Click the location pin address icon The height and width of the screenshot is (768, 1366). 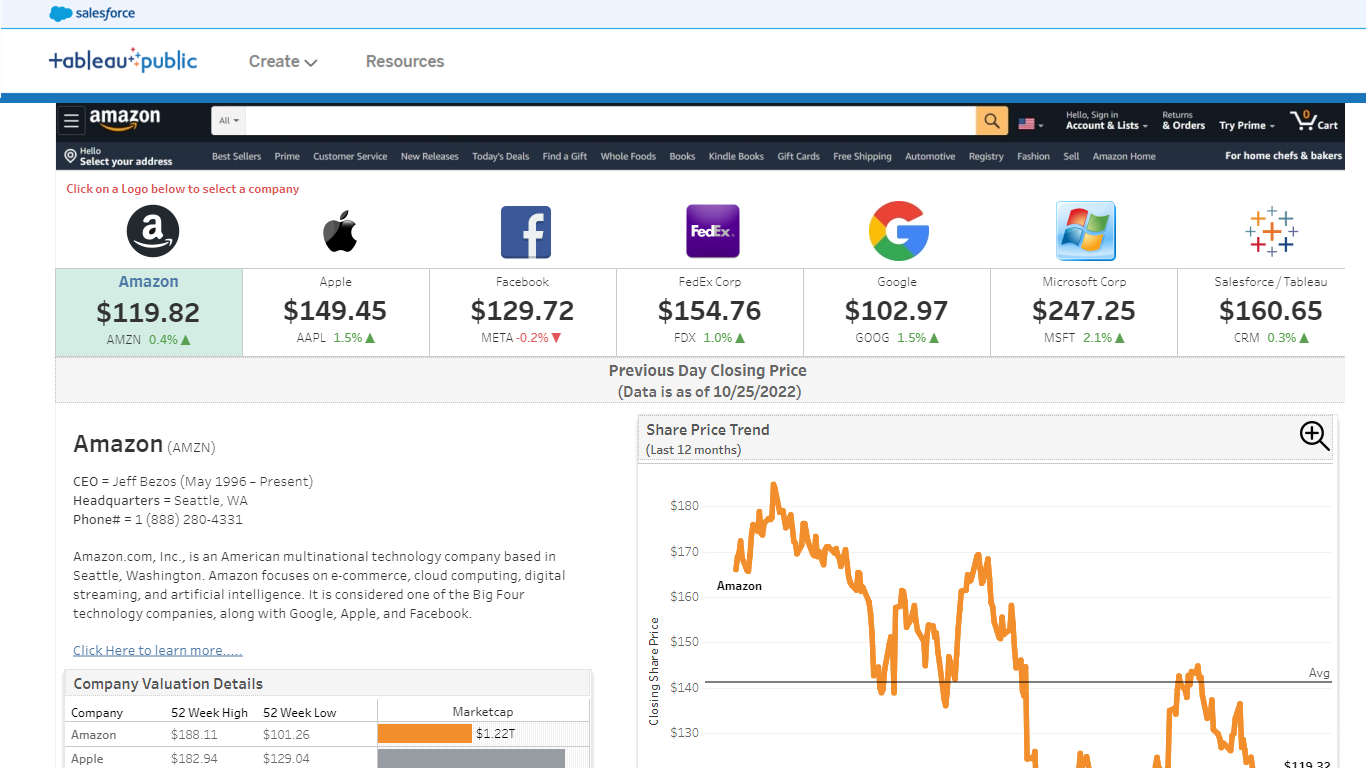click(x=70, y=156)
